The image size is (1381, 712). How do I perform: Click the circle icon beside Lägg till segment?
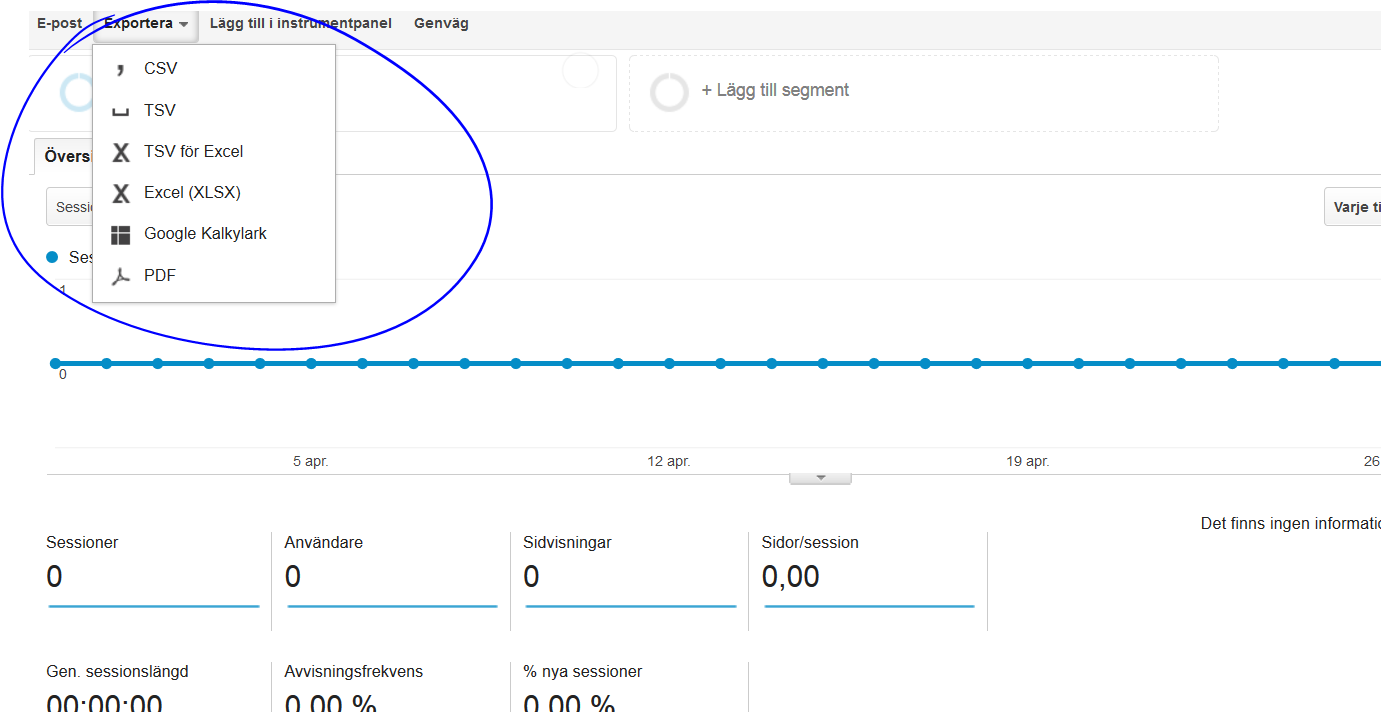pos(669,93)
